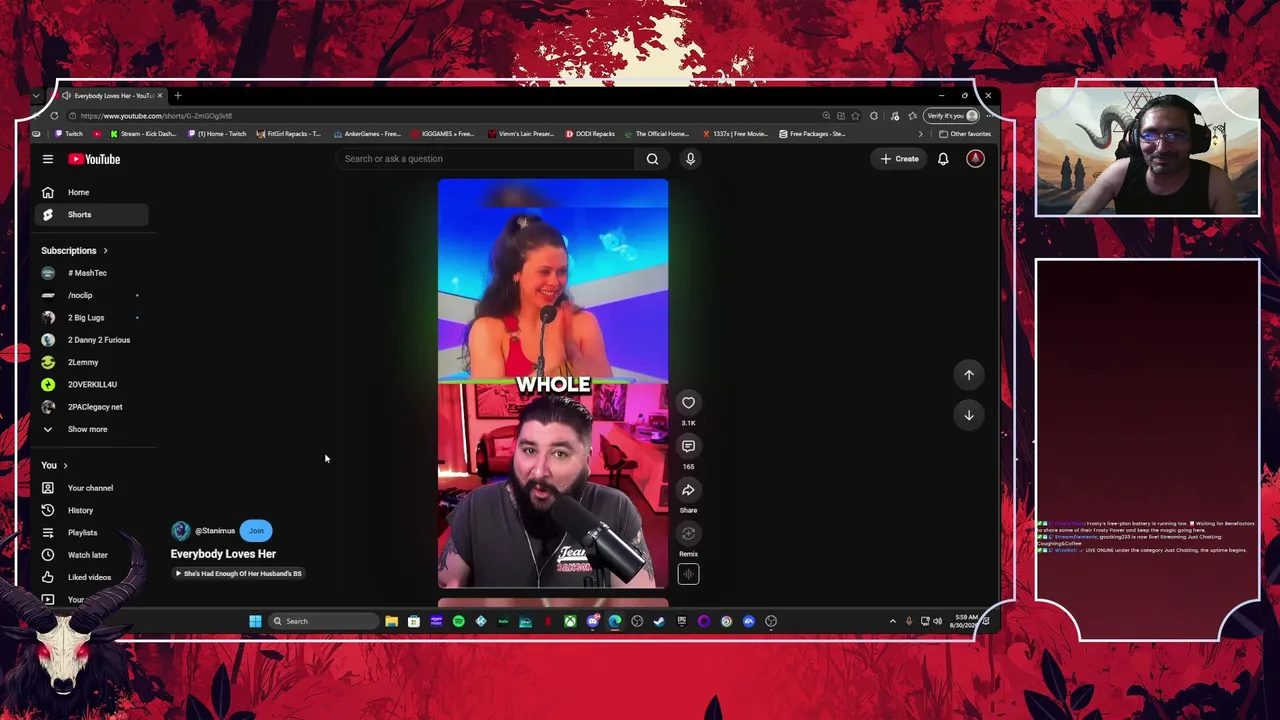This screenshot has height=720, width=1280.
Task: Refresh the browser page
Action: click(x=54, y=116)
